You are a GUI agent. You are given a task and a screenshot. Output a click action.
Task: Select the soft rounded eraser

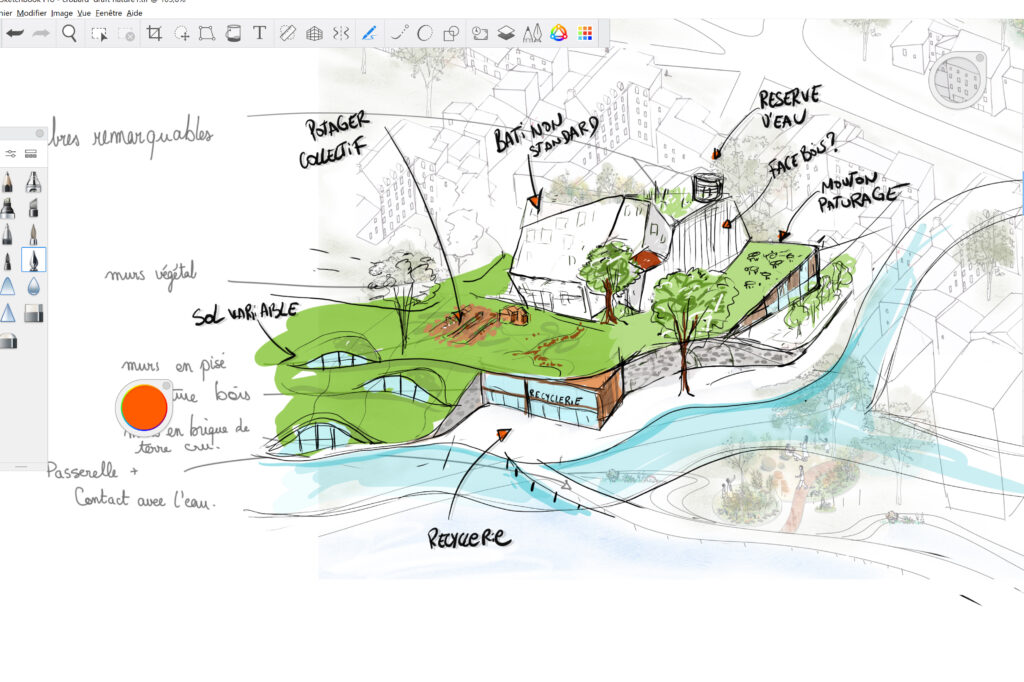point(8,341)
